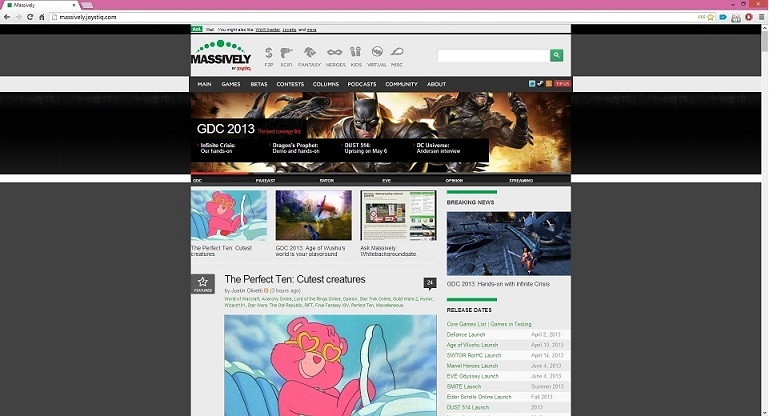
Task: Open the BETAS menu item
Action: click(259, 84)
